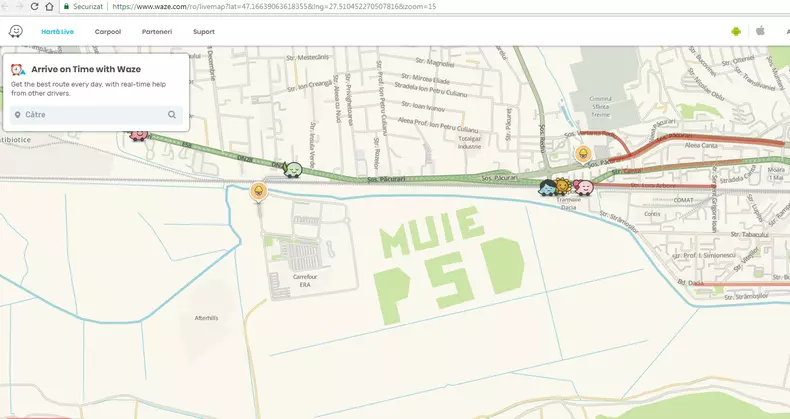Screen dimensions: 790x419
Task: Click the construction hazard pin near Carrefour
Action: (258, 192)
